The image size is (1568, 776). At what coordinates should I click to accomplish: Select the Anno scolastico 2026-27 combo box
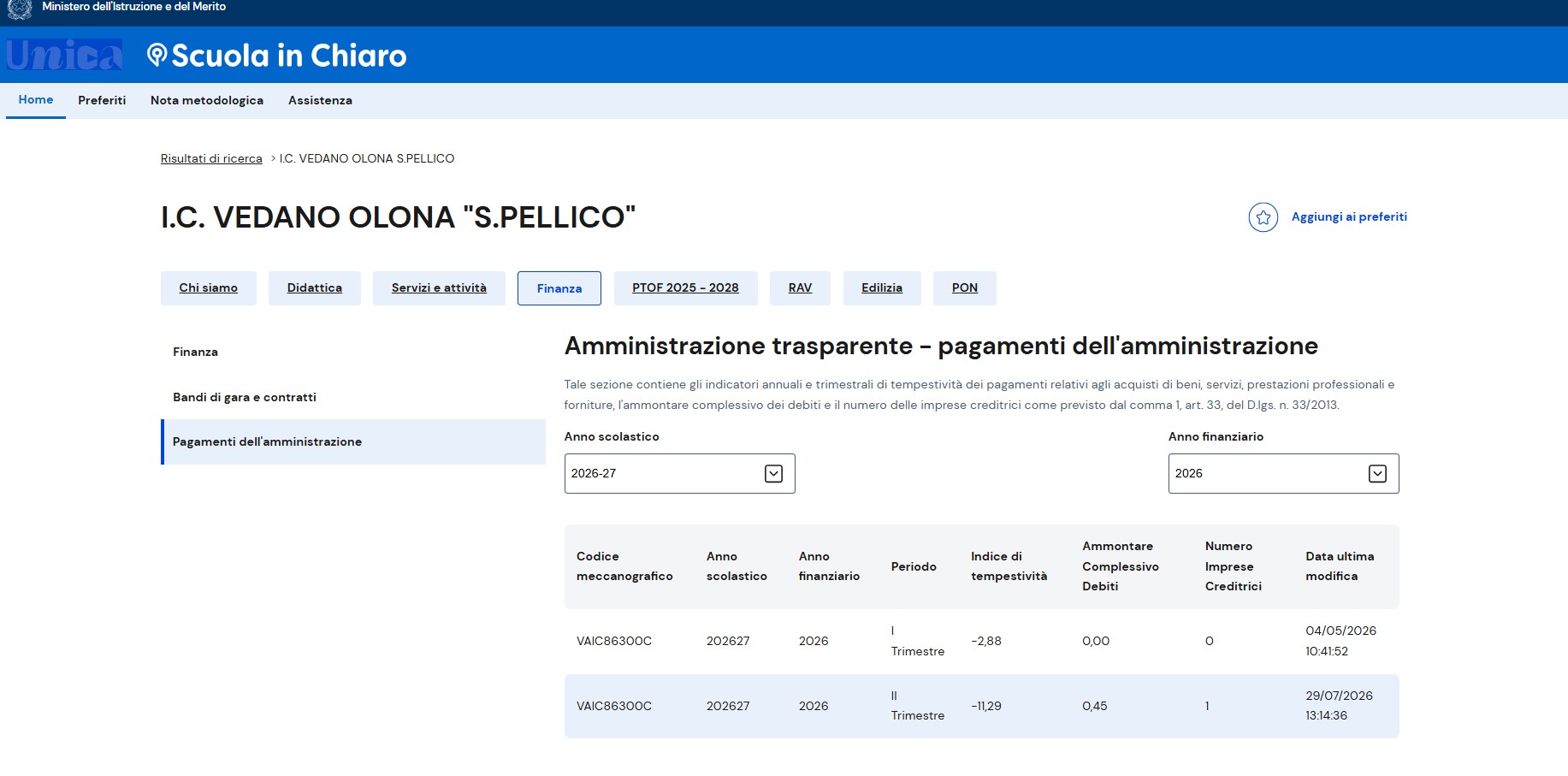[x=679, y=474]
